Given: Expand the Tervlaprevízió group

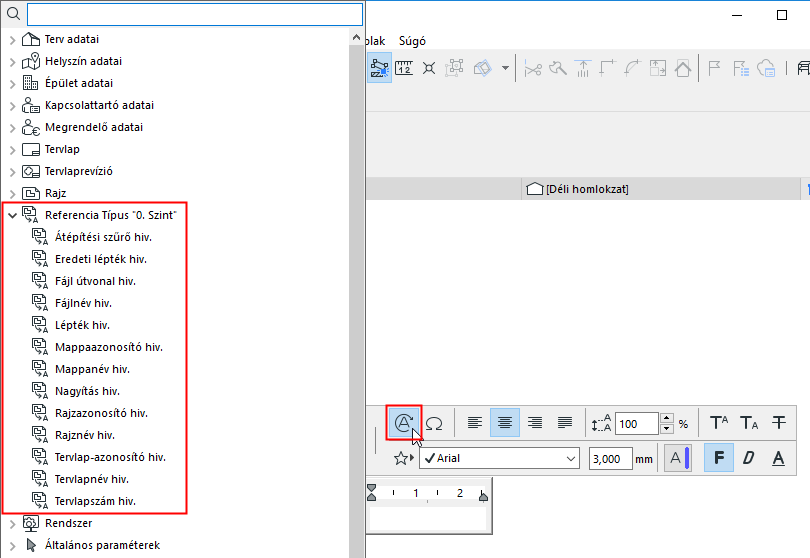Looking at the screenshot, I should [x=12, y=172].
